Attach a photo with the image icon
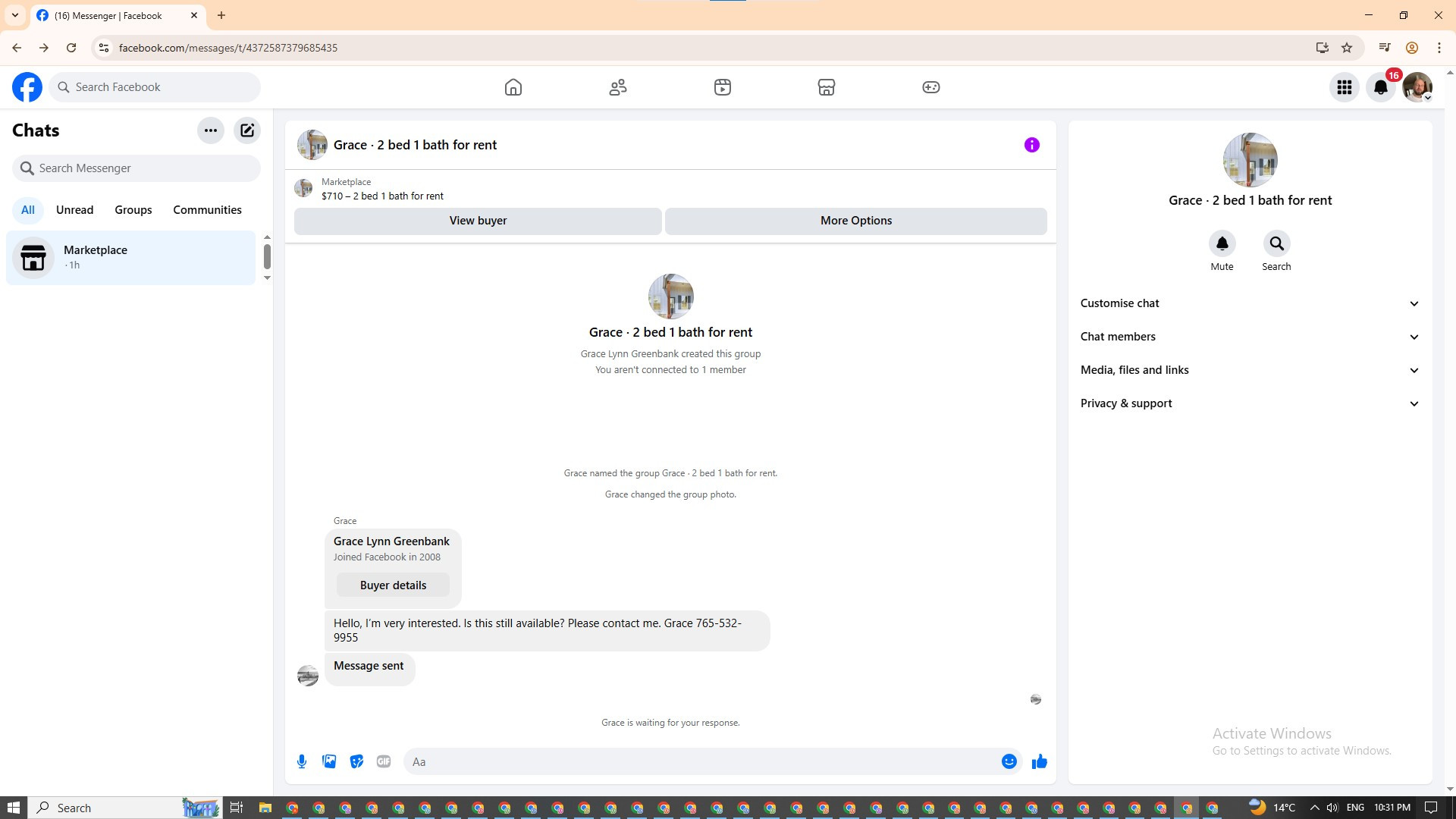This screenshot has height=819, width=1456. (329, 761)
